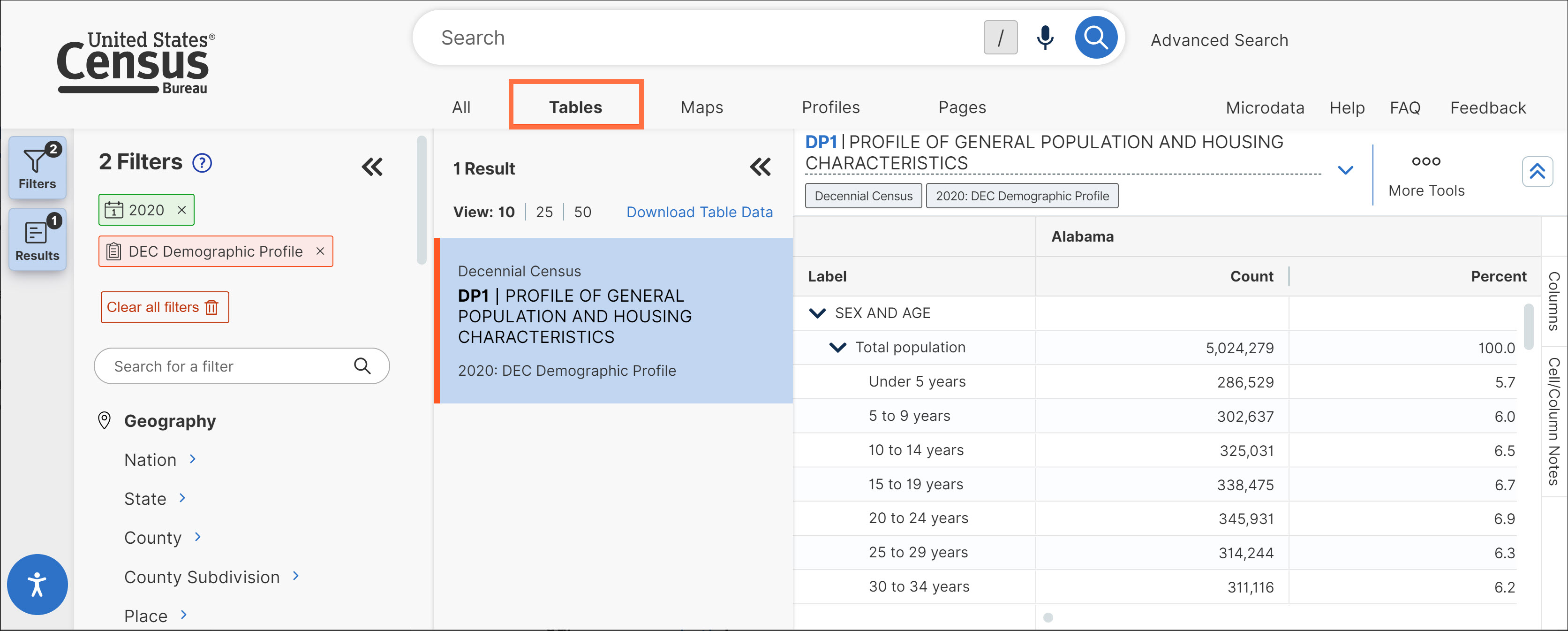
Task: Set view to 25 results
Action: pyautogui.click(x=544, y=212)
